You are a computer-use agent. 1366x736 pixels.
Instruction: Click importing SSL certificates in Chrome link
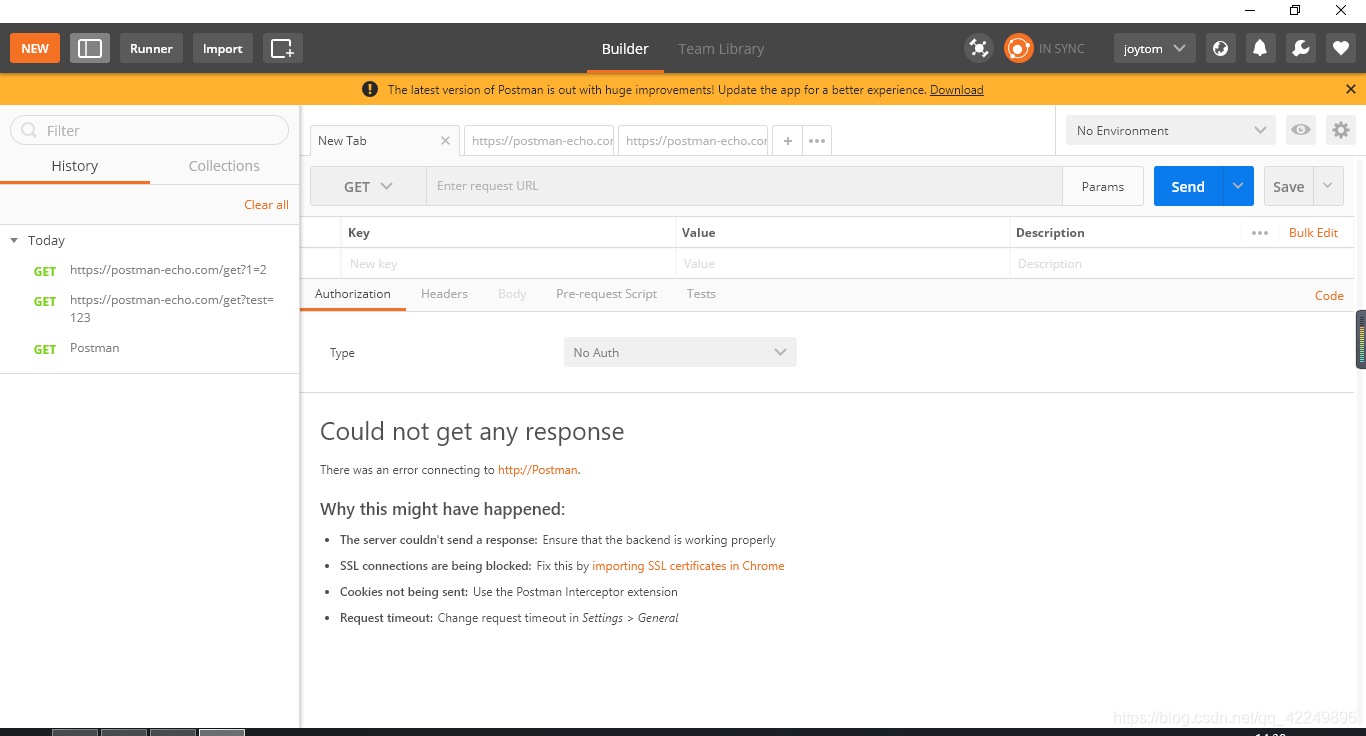(x=688, y=566)
